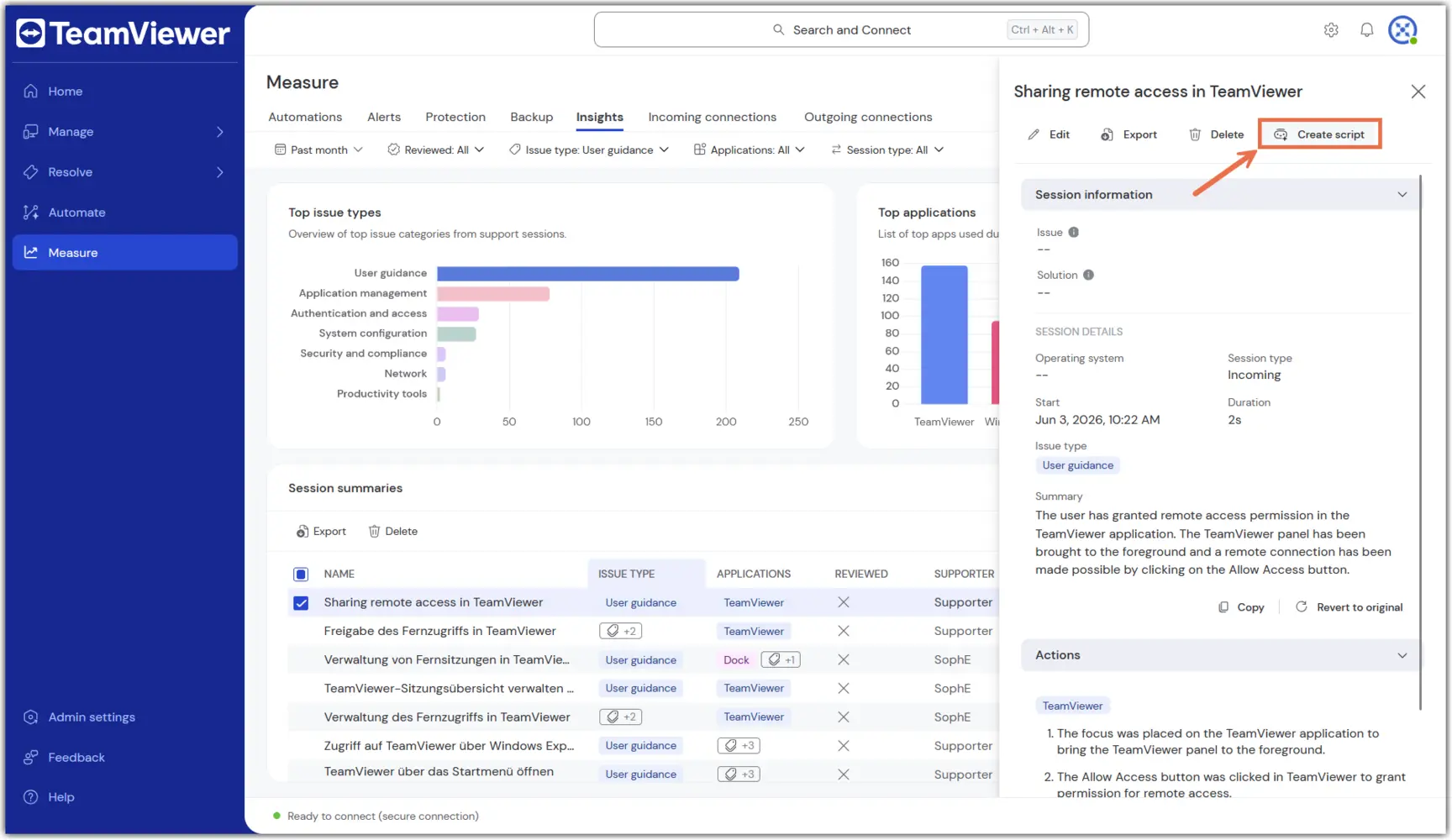The width and height of the screenshot is (1452, 840).
Task: Open the settings gear icon
Action: pos(1331,30)
